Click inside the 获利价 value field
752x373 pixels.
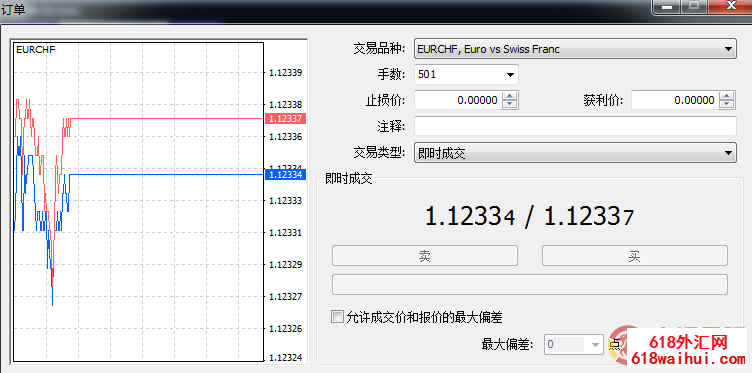[675, 100]
